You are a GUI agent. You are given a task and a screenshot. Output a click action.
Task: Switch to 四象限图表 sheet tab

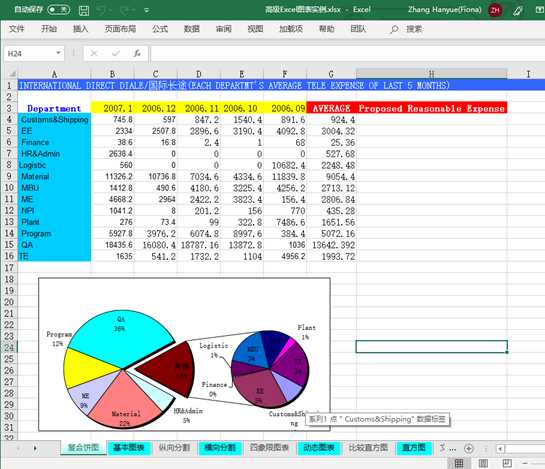tap(269, 447)
